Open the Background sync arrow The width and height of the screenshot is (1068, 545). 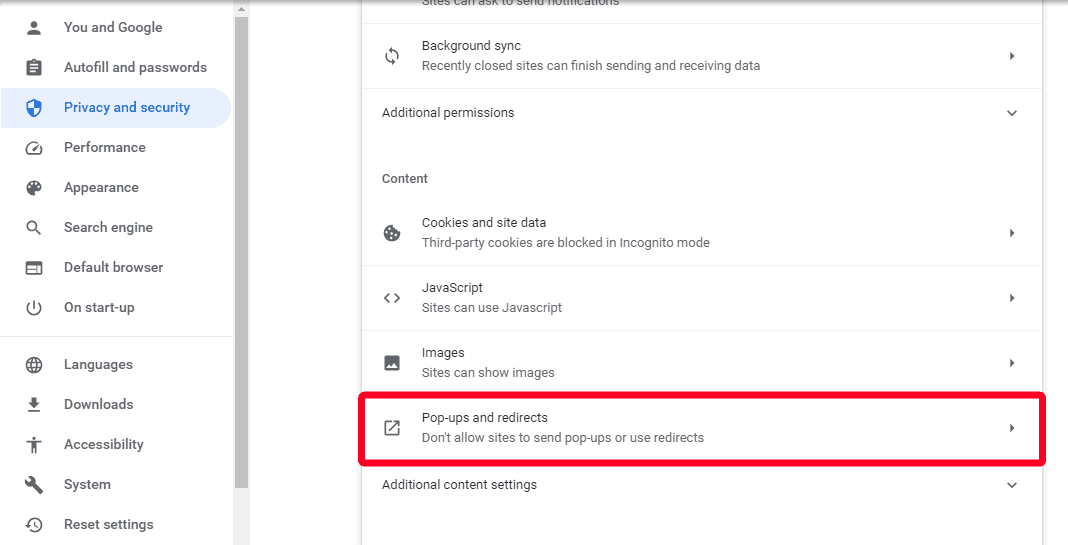(1011, 56)
